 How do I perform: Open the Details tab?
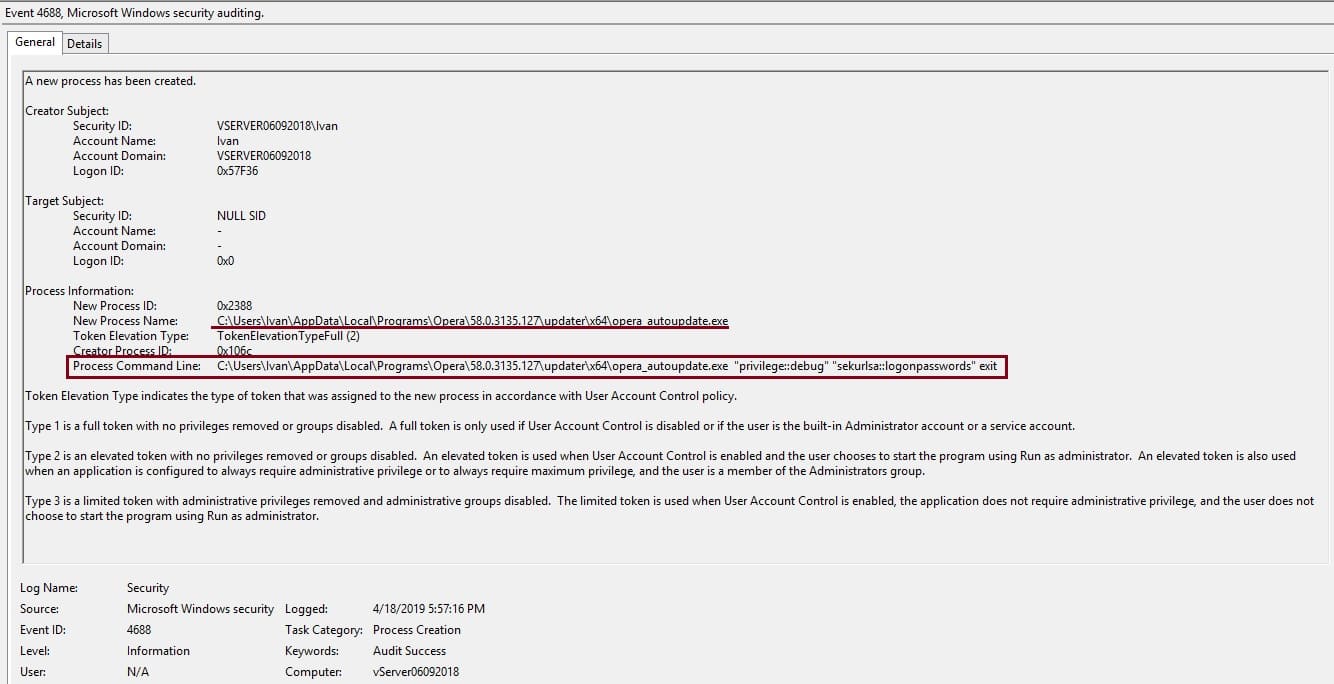click(x=85, y=44)
